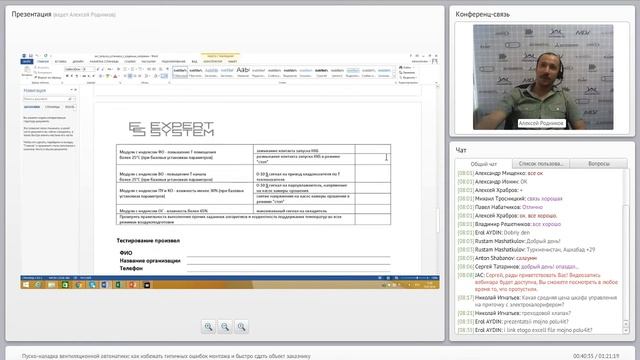Screen dimensions: 640x360
Task: Switch to the КОНСТРУКТОР table tools tab
Action: pos(213,62)
